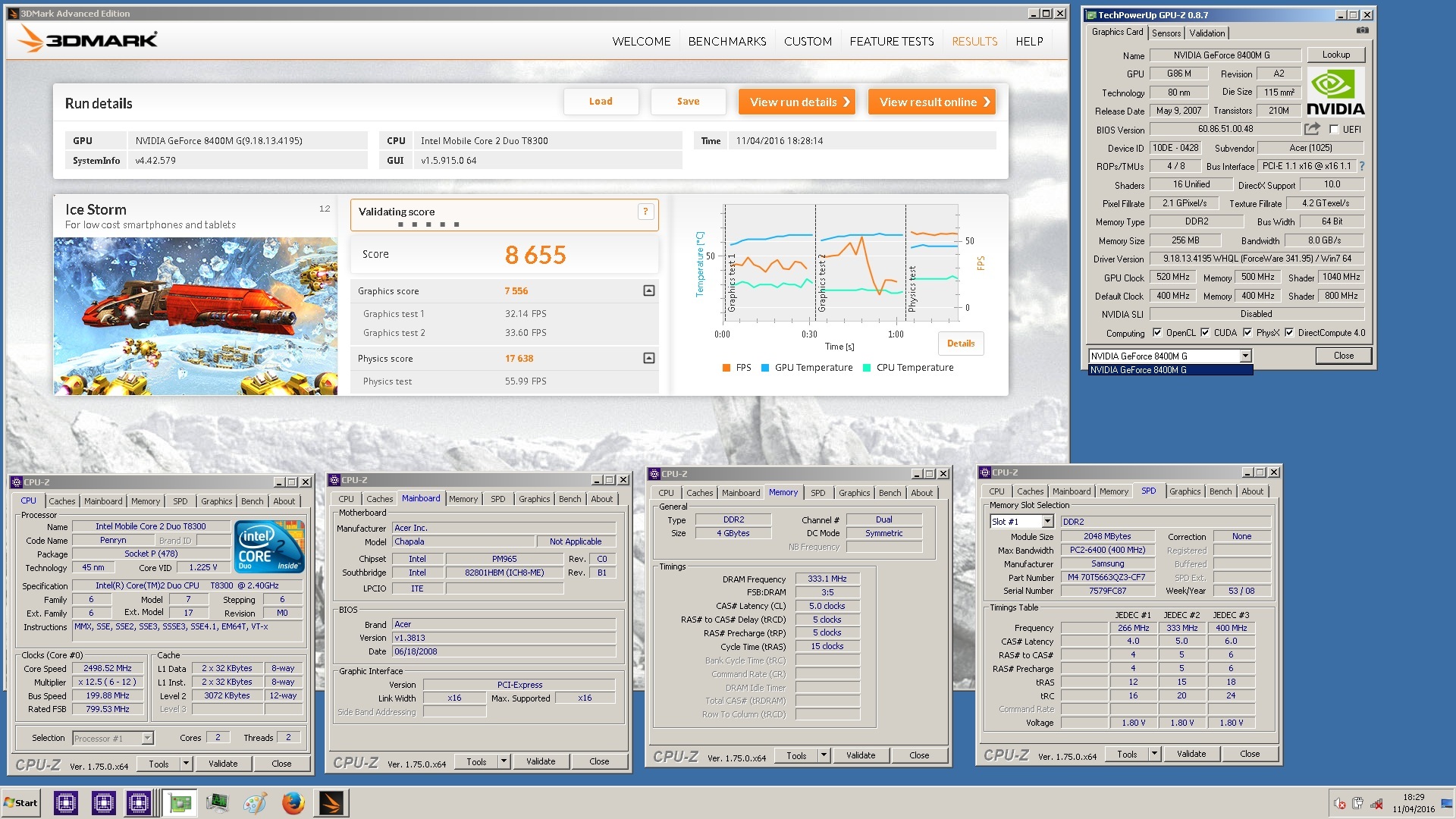The height and width of the screenshot is (819, 1456).
Task: Open Tools dropdown arrow in CPU-Z SPD window
Action: (1154, 754)
